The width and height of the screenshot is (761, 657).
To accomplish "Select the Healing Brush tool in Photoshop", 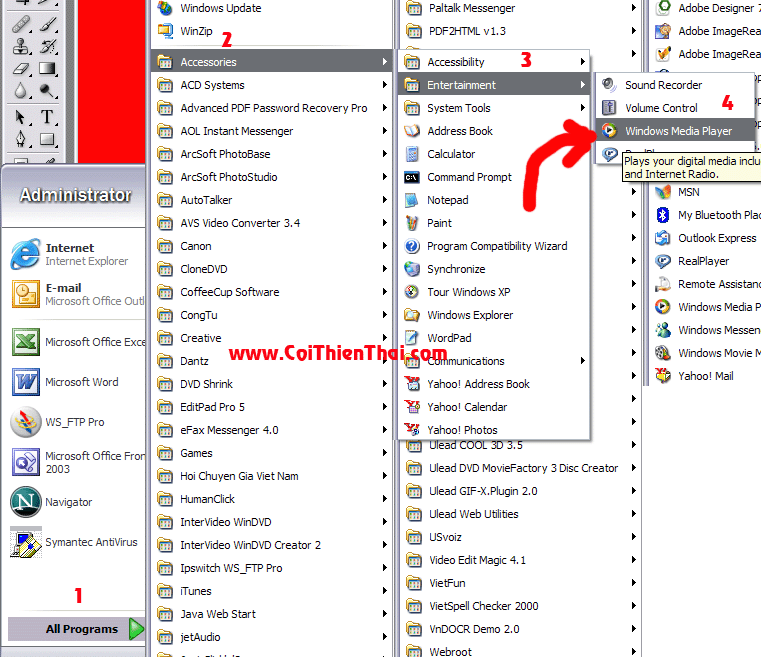I will 21,24.
